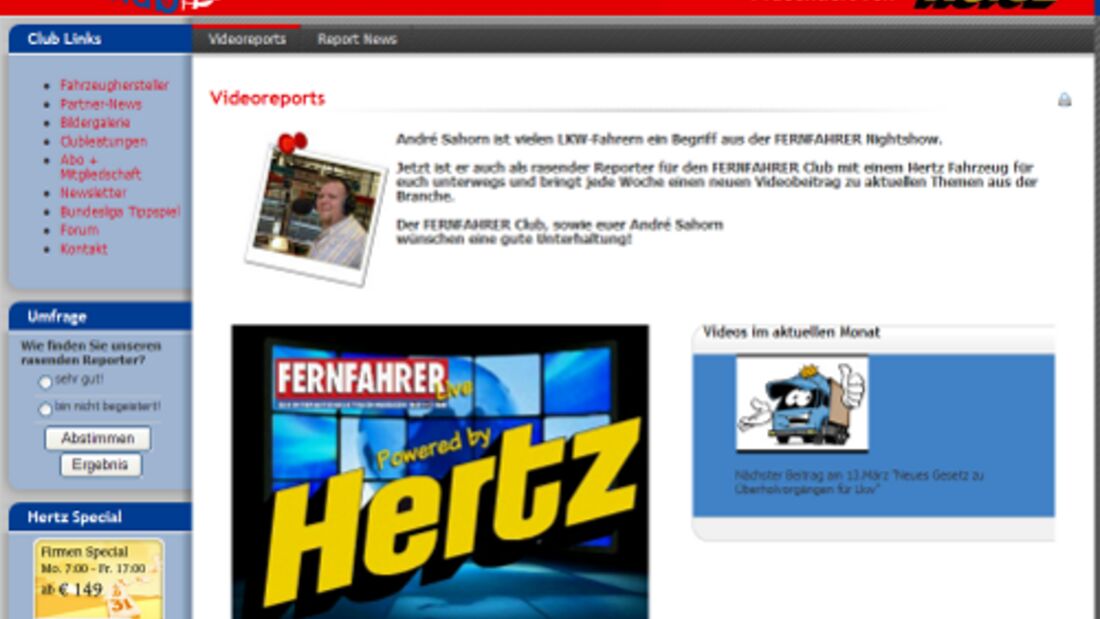Open the Fahrzeughersteller link
This screenshot has width=1100, height=619.
114,86
